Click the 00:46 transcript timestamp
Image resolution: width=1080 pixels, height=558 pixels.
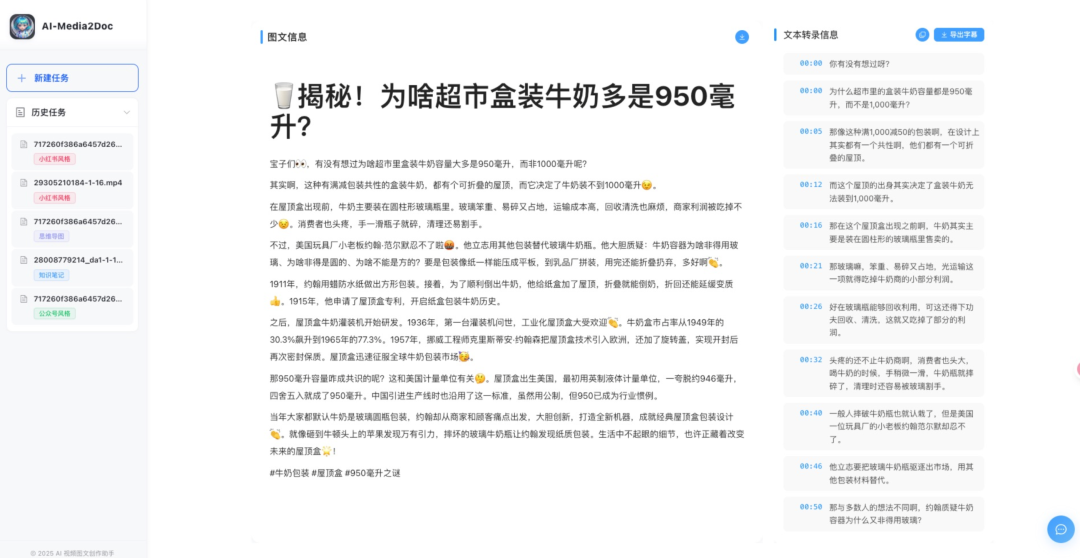pos(811,466)
